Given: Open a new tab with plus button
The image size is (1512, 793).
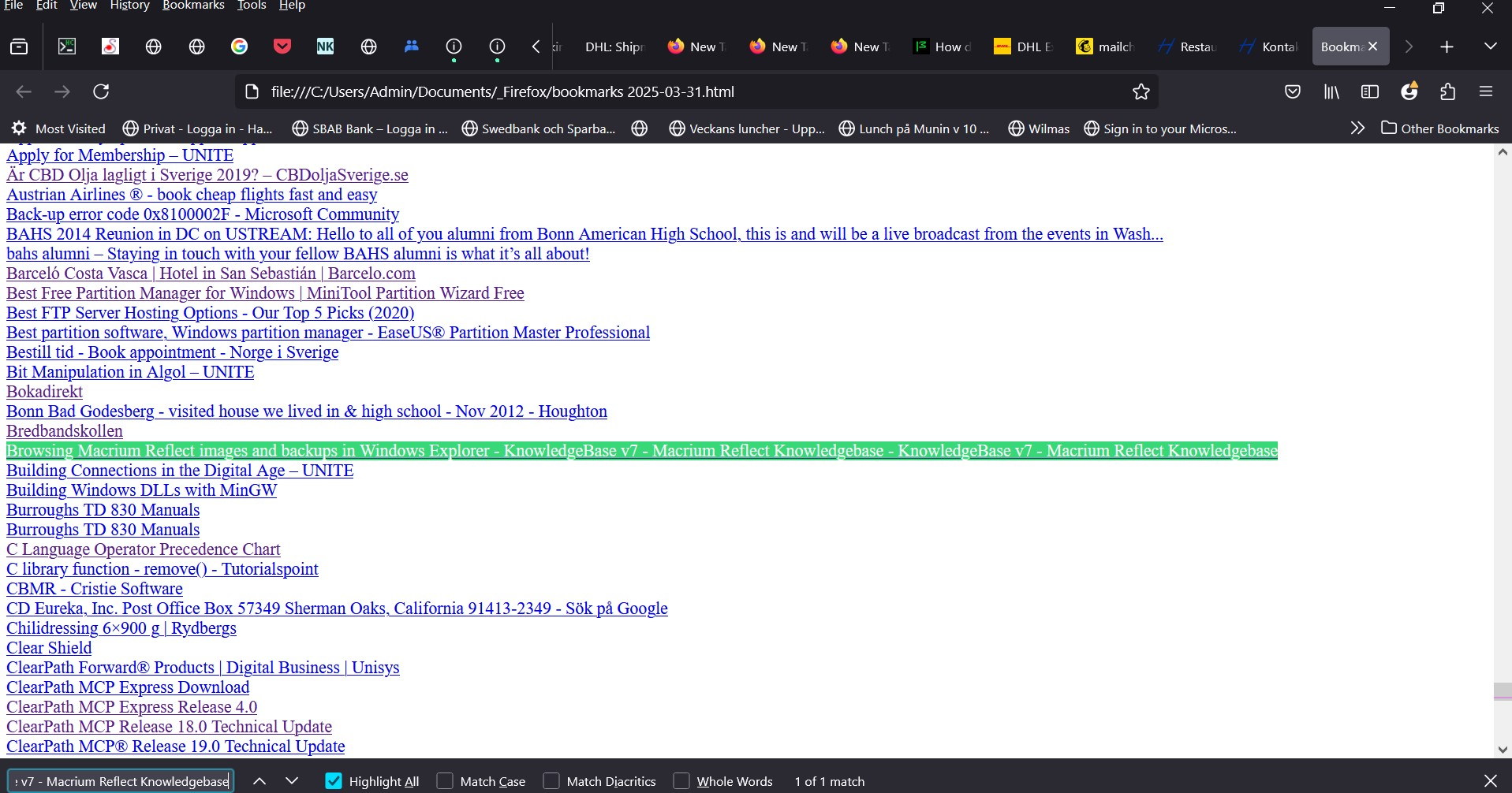Looking at the screenshot, I should click(1447, 47).
